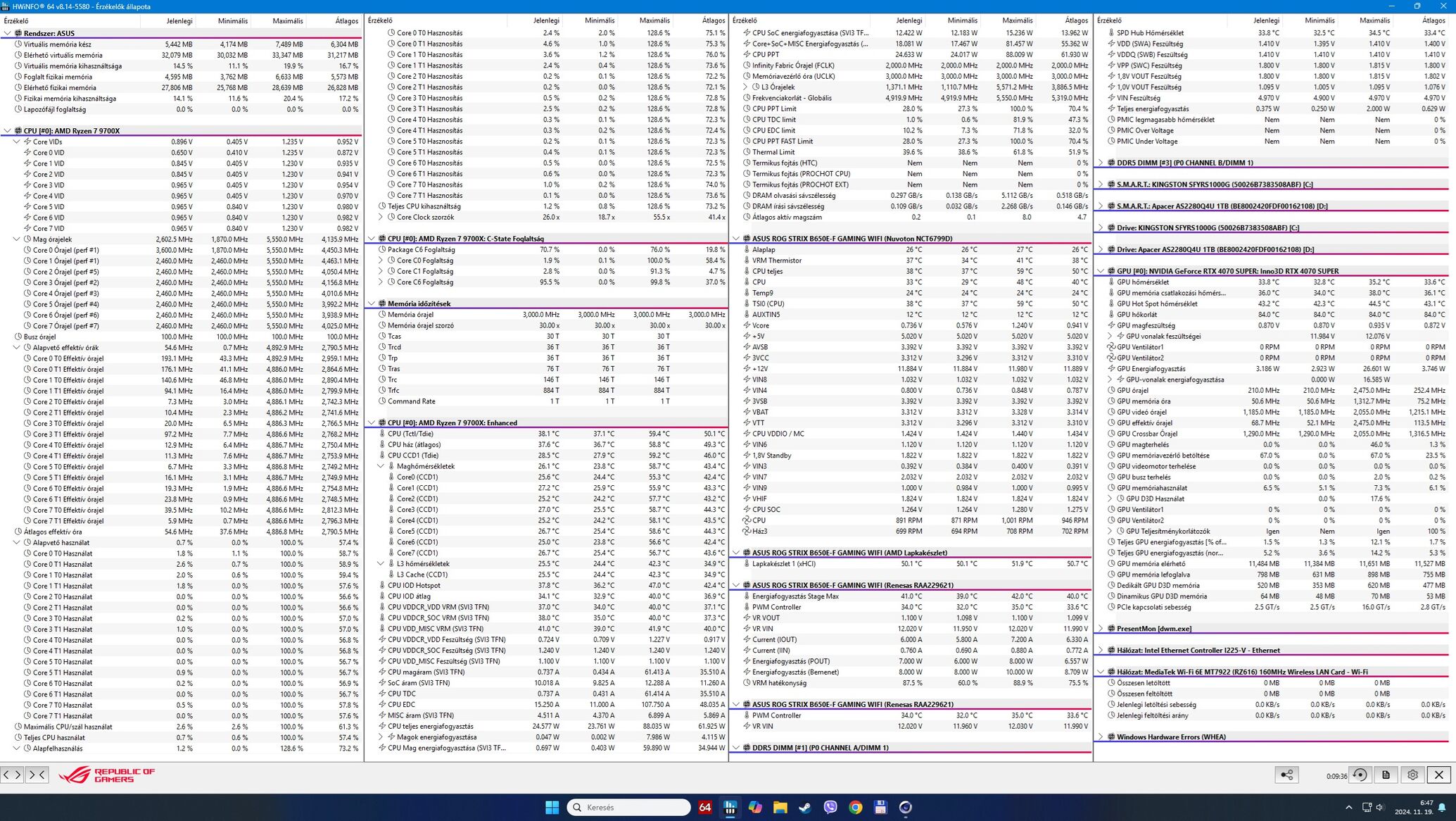1456x821 pixels.
Task: Expand the PresentMon [dwm.exe] section
Action: click(x=1101, y=629)
